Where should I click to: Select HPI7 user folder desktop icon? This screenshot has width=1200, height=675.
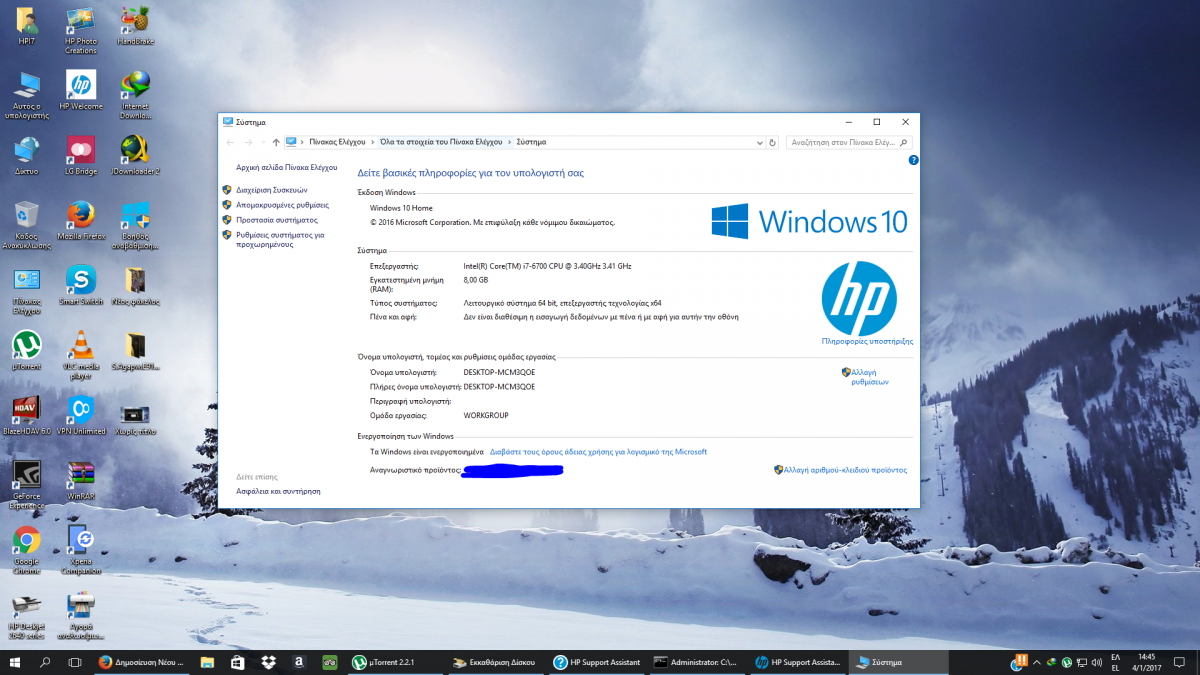pos(27,27)
